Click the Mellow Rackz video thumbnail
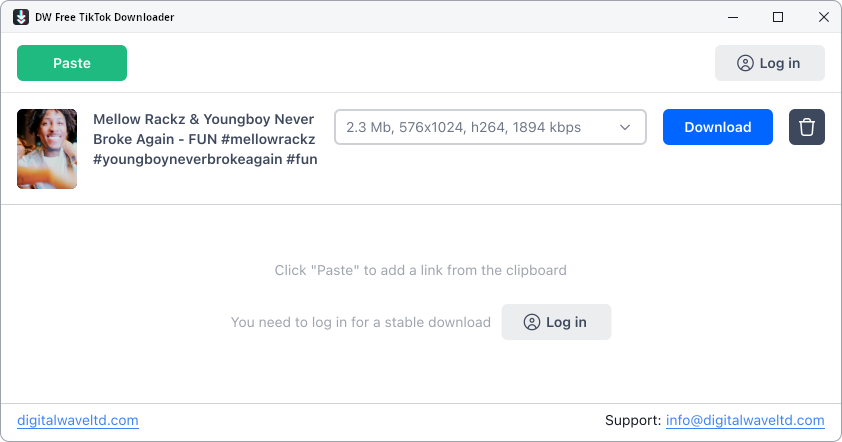The image size is (842, 442). [x=47, y=149]
